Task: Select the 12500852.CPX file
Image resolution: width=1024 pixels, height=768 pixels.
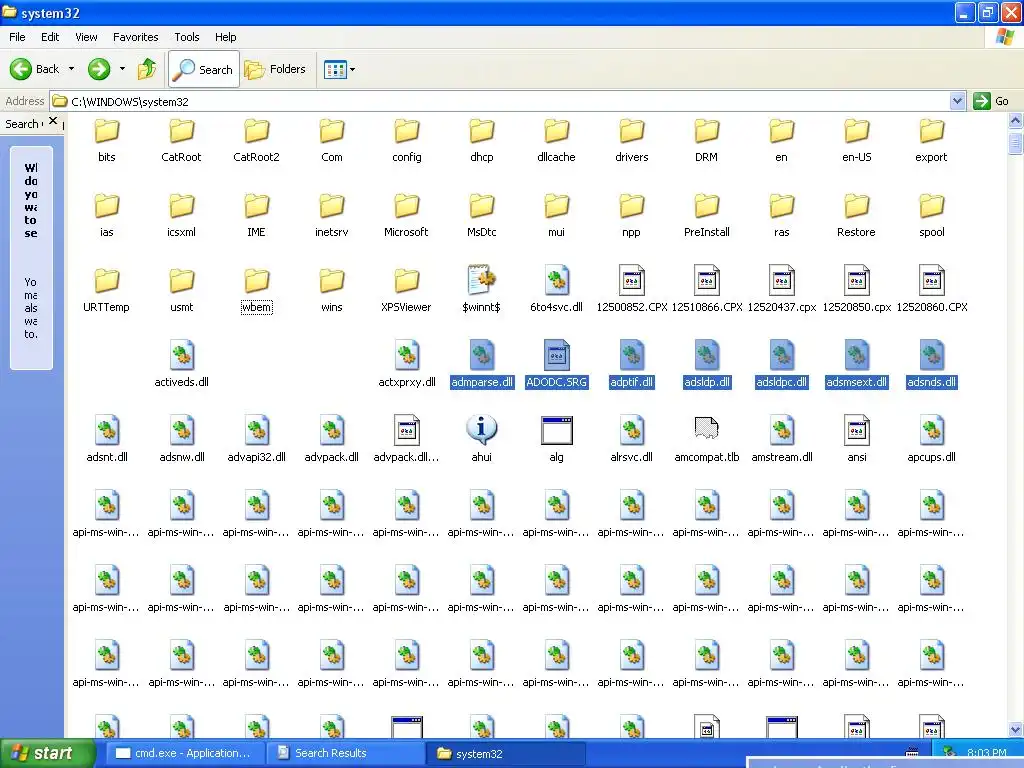Action: coord(632,289)
